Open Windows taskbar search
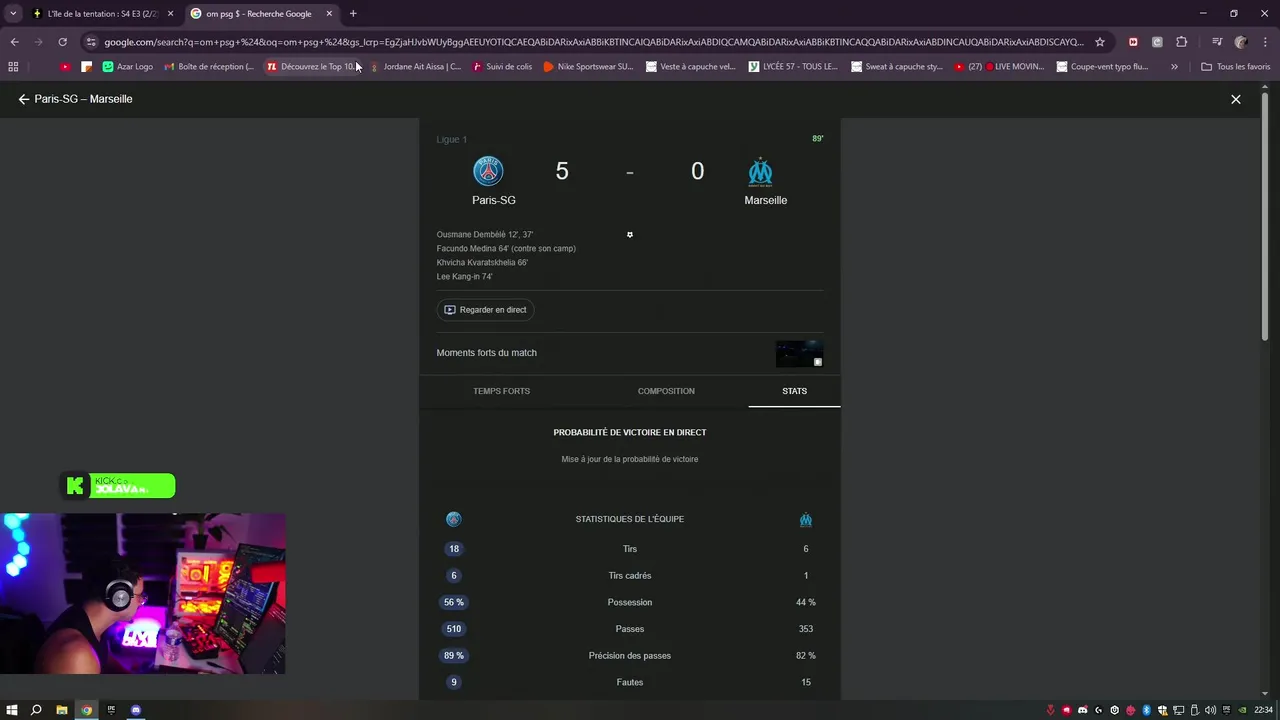 pyautogui.click(x=36, y=710)
